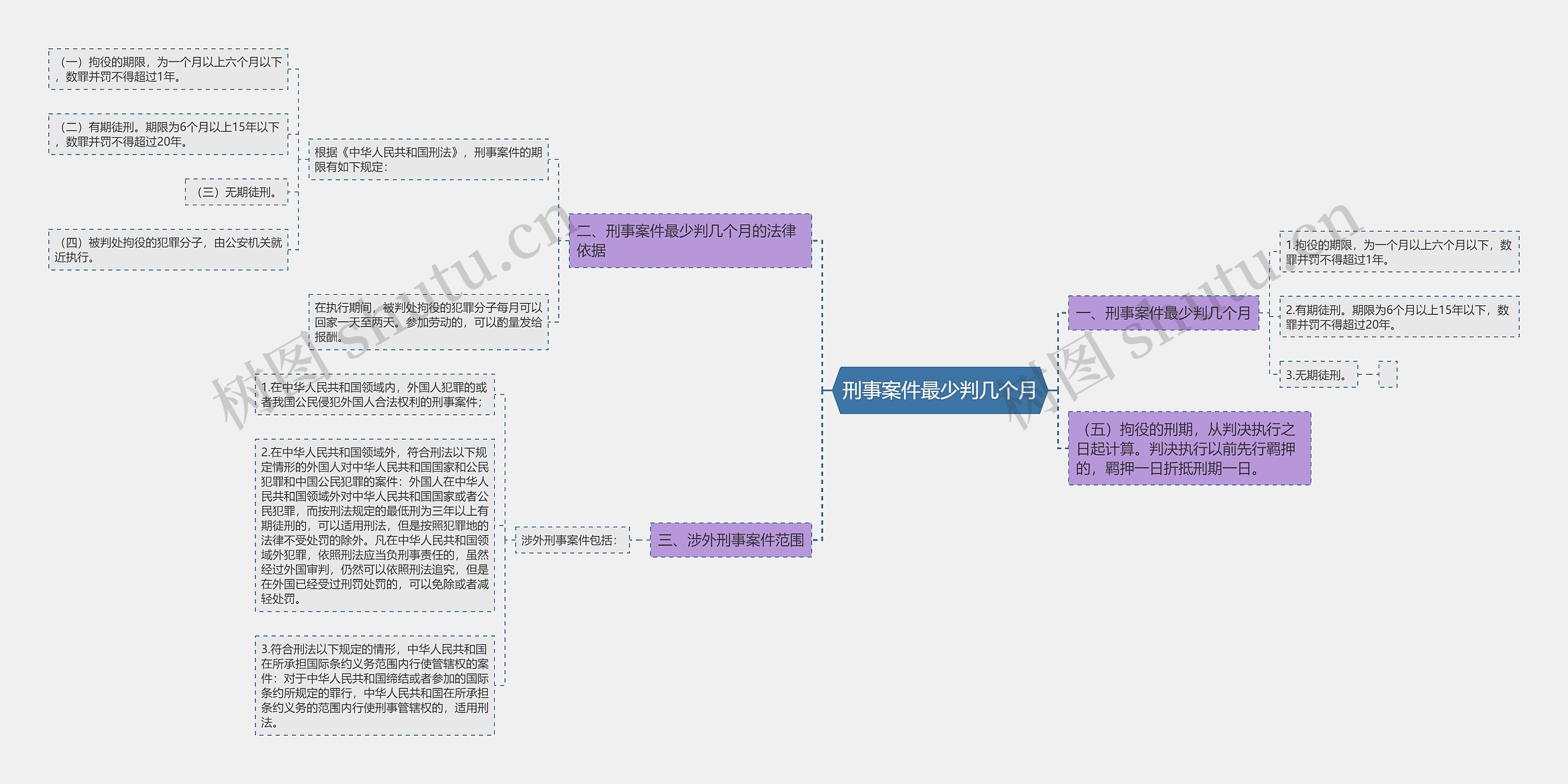
Task: Click the node 涉外刑事案件包括：
Action: 572,540
